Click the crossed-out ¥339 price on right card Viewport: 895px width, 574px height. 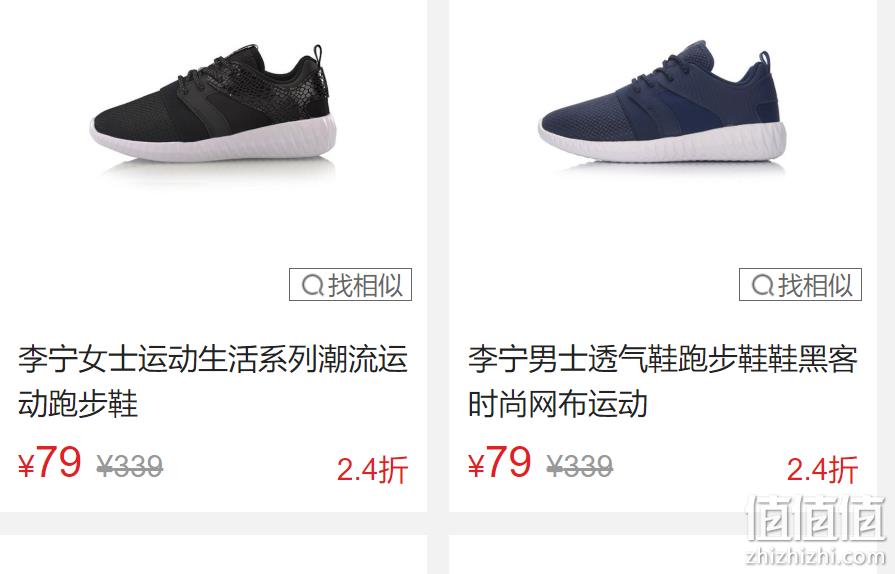[x=580, y=467]
